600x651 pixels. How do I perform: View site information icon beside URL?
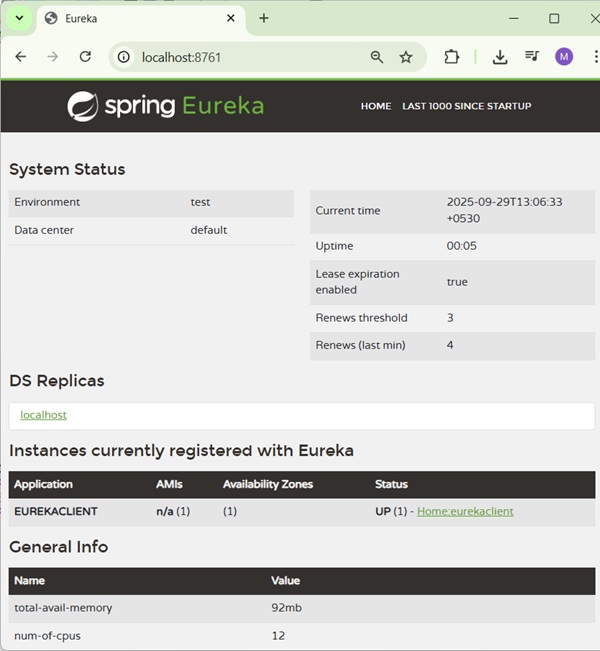(124, 57)
